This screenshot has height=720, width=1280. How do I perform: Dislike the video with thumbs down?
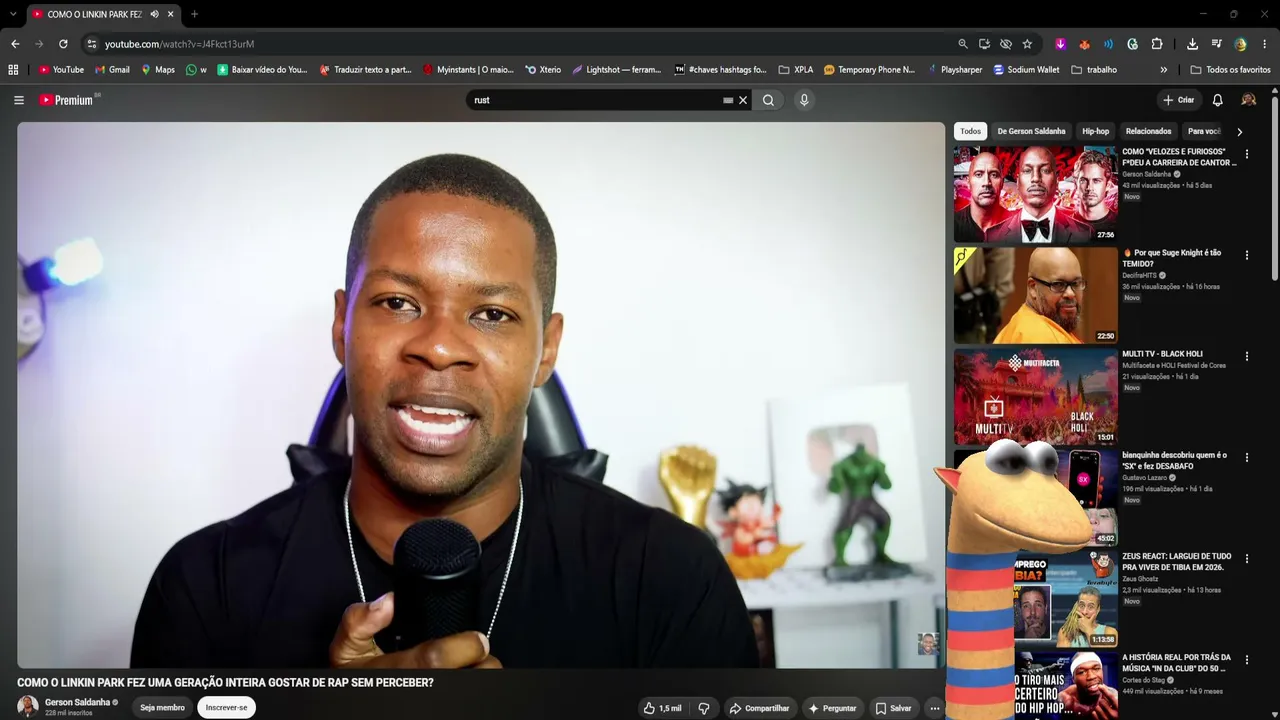pos(704,708)
